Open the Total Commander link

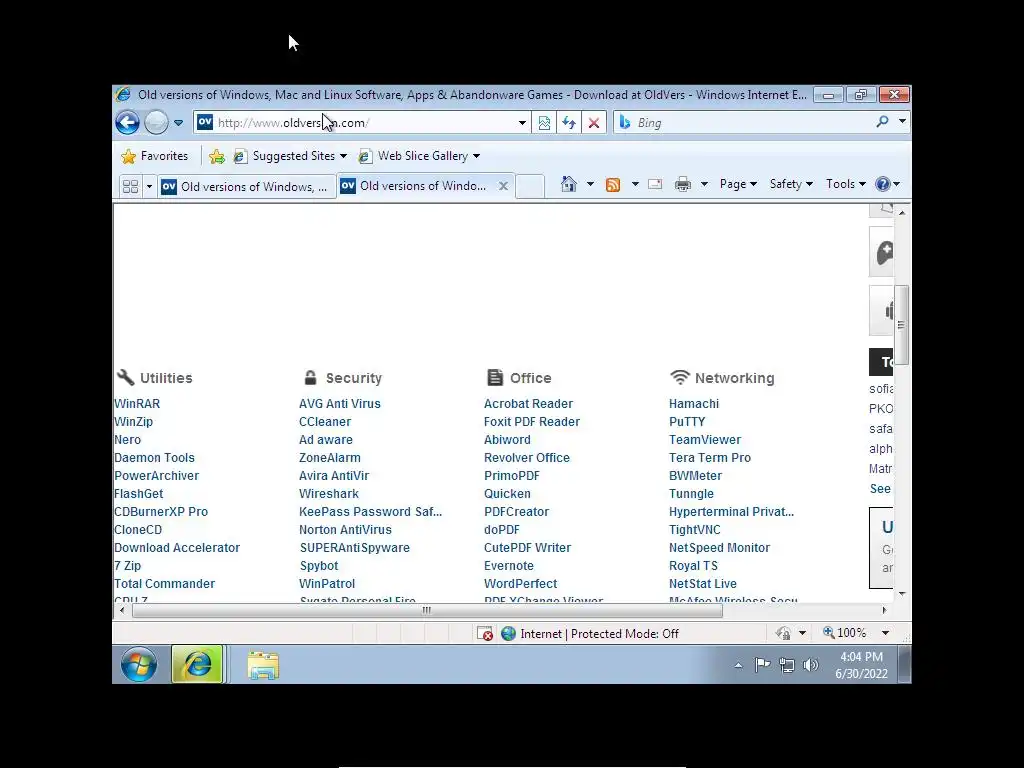[165, 584]
